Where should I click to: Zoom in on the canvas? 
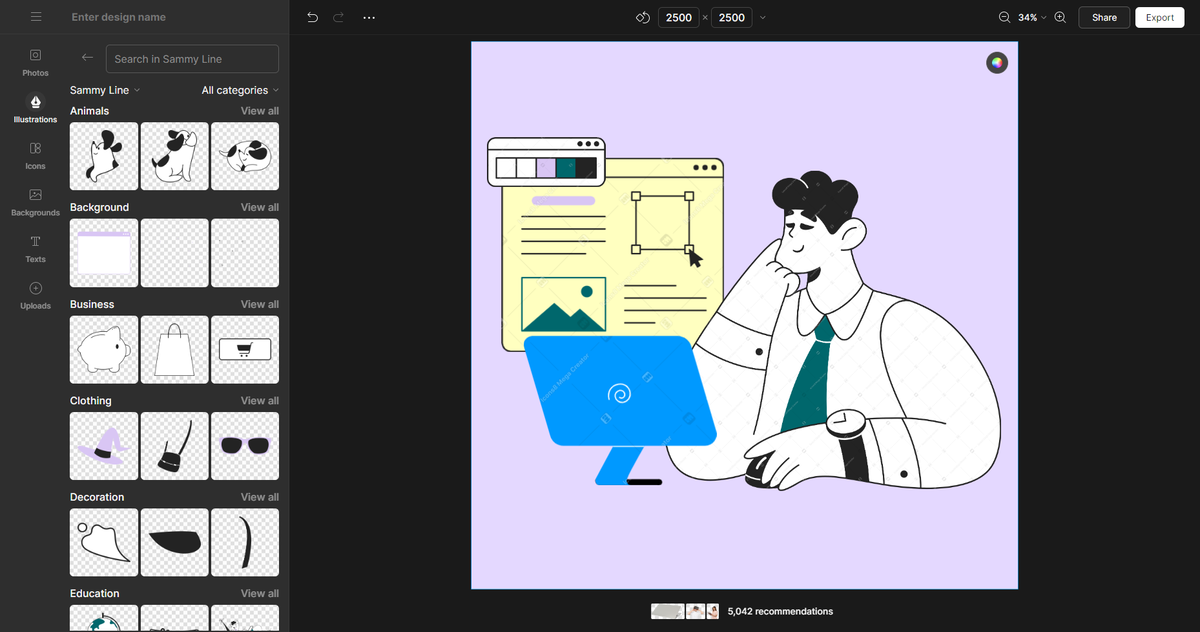click(1060, 17)
